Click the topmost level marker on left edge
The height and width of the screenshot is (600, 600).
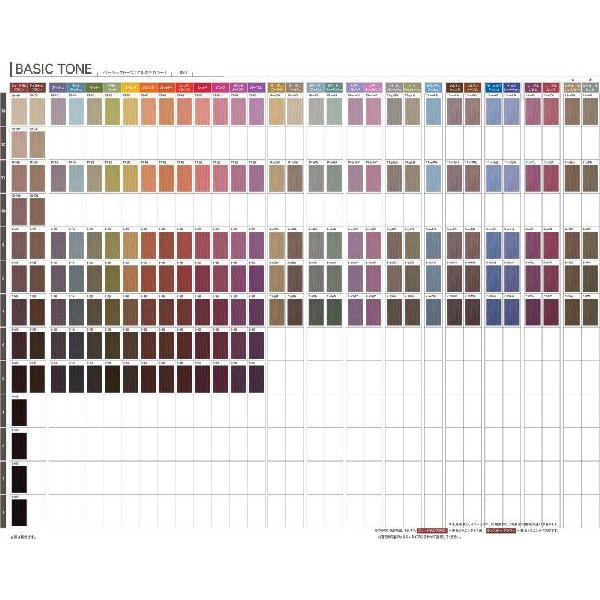5,111
